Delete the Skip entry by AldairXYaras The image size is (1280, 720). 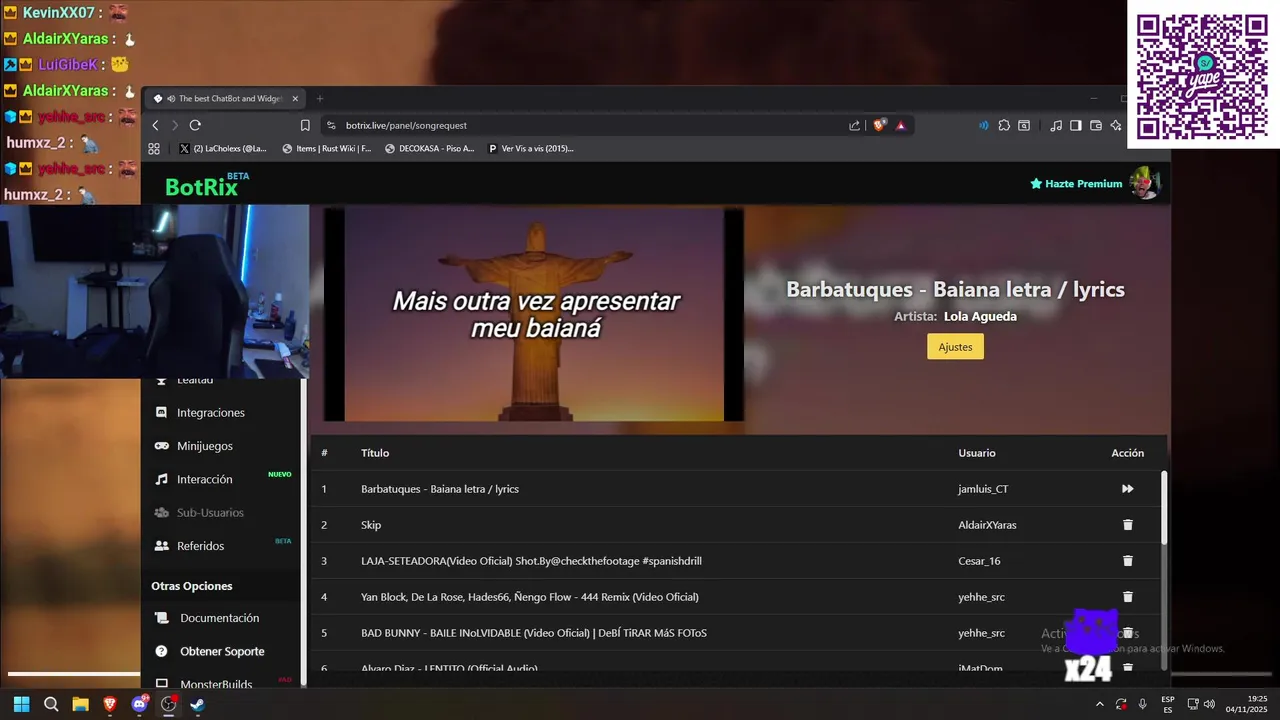pos(1127,525)
